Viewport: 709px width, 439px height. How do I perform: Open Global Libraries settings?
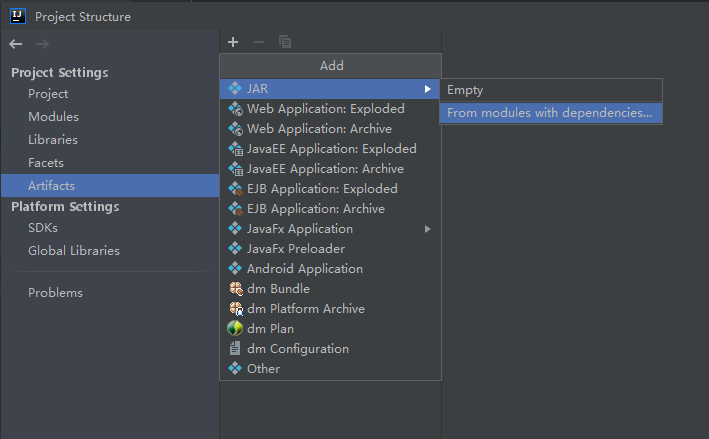pyautogui.click(x=110, y=250)
